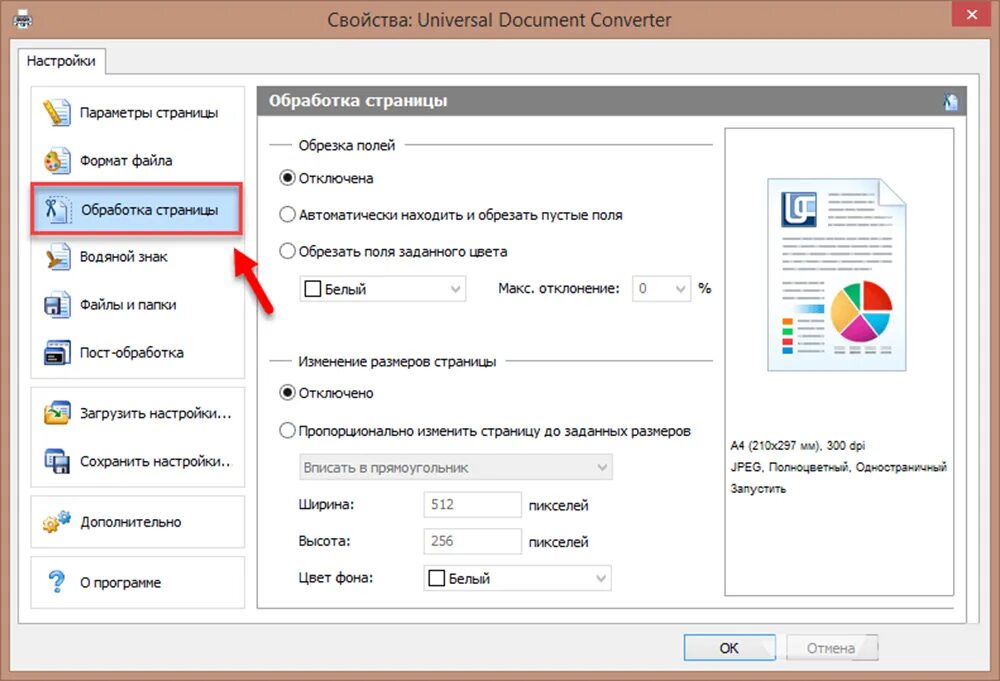Click the Высота field showing 256
1000x681 pixels.
click(x=473, y=541)
